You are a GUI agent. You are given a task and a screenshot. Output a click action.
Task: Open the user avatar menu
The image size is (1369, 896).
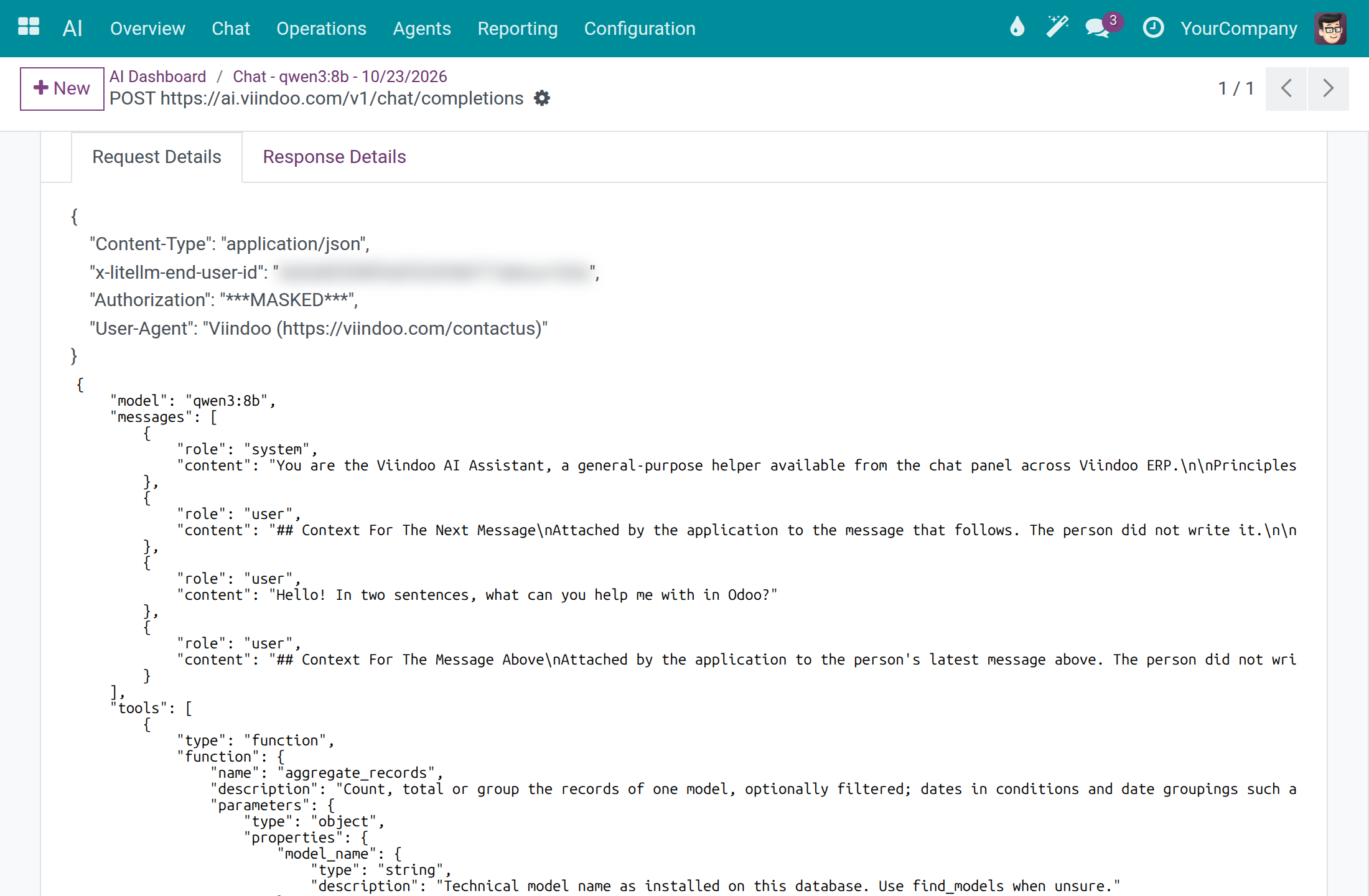pos(1330,29)
